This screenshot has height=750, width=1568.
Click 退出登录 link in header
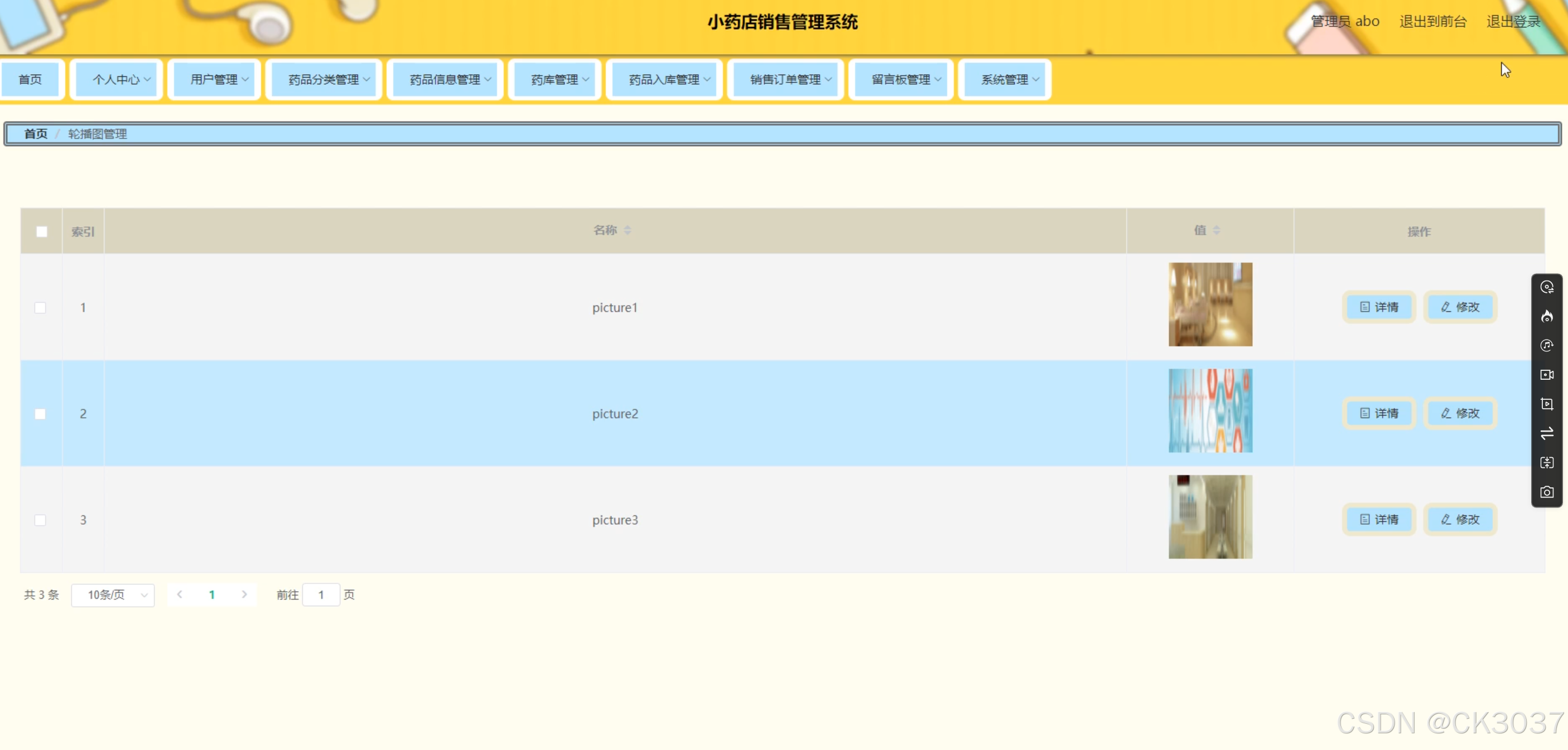[1513, 22]
